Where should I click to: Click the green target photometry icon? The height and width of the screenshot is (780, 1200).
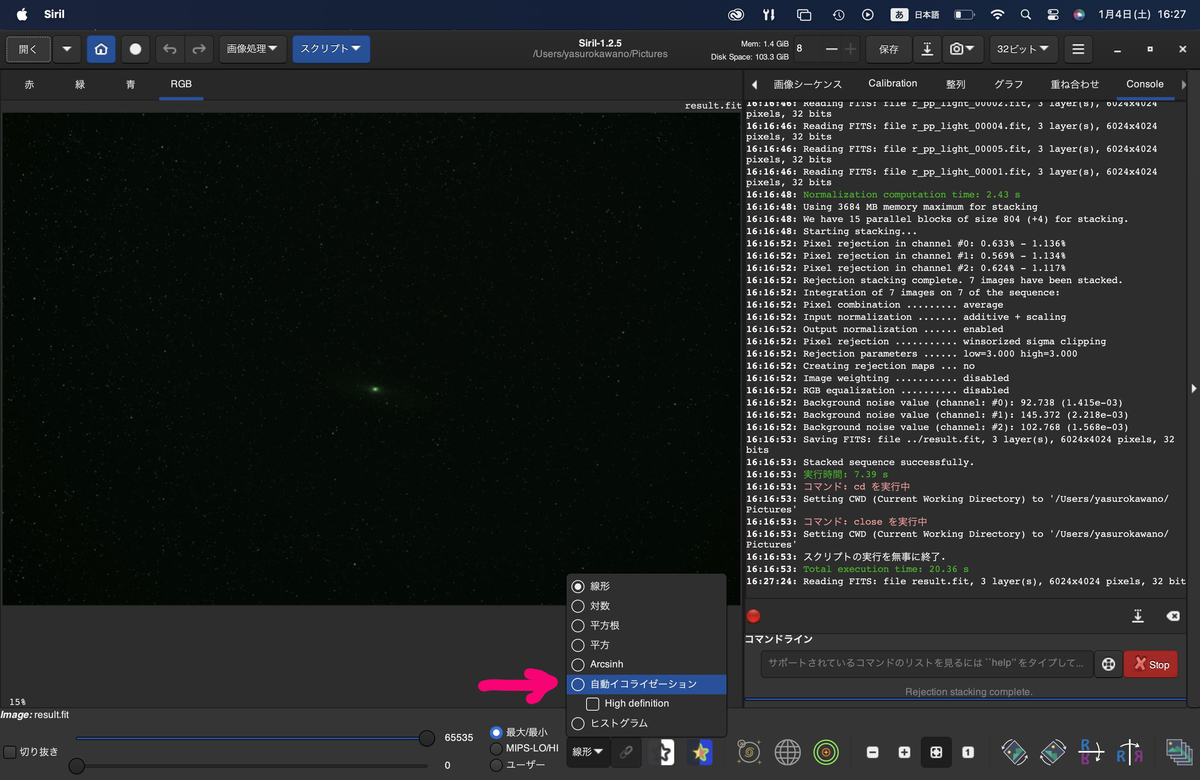click(825, 752)
